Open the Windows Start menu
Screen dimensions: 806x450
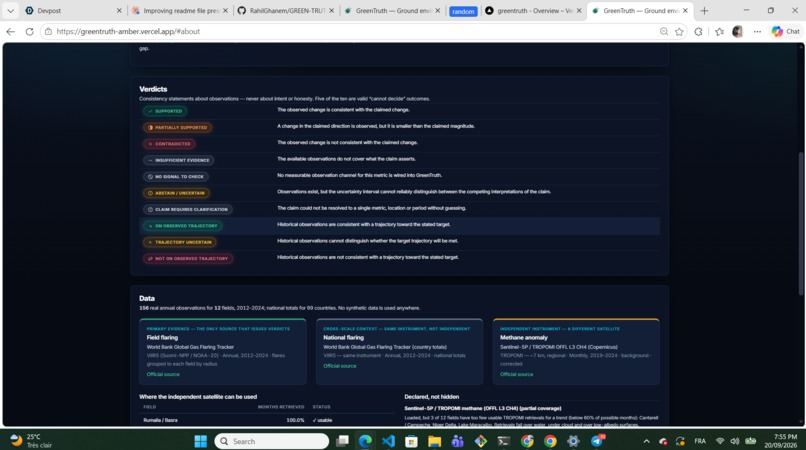[200, 441]
